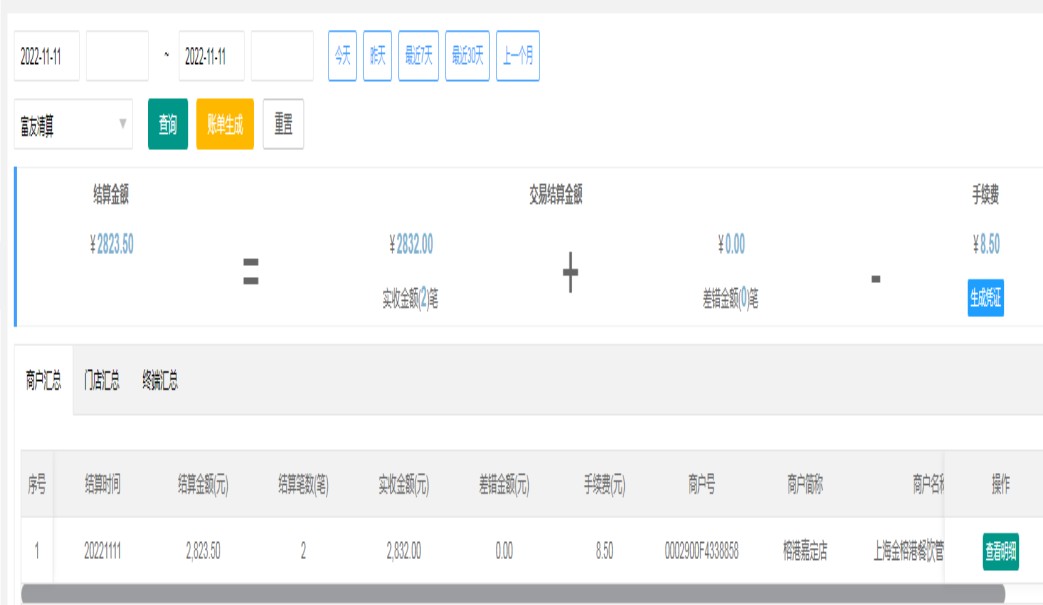Open the 富友清算 dropdown
This screenshot has height=605, width=1043.
(x=73, y=124)
